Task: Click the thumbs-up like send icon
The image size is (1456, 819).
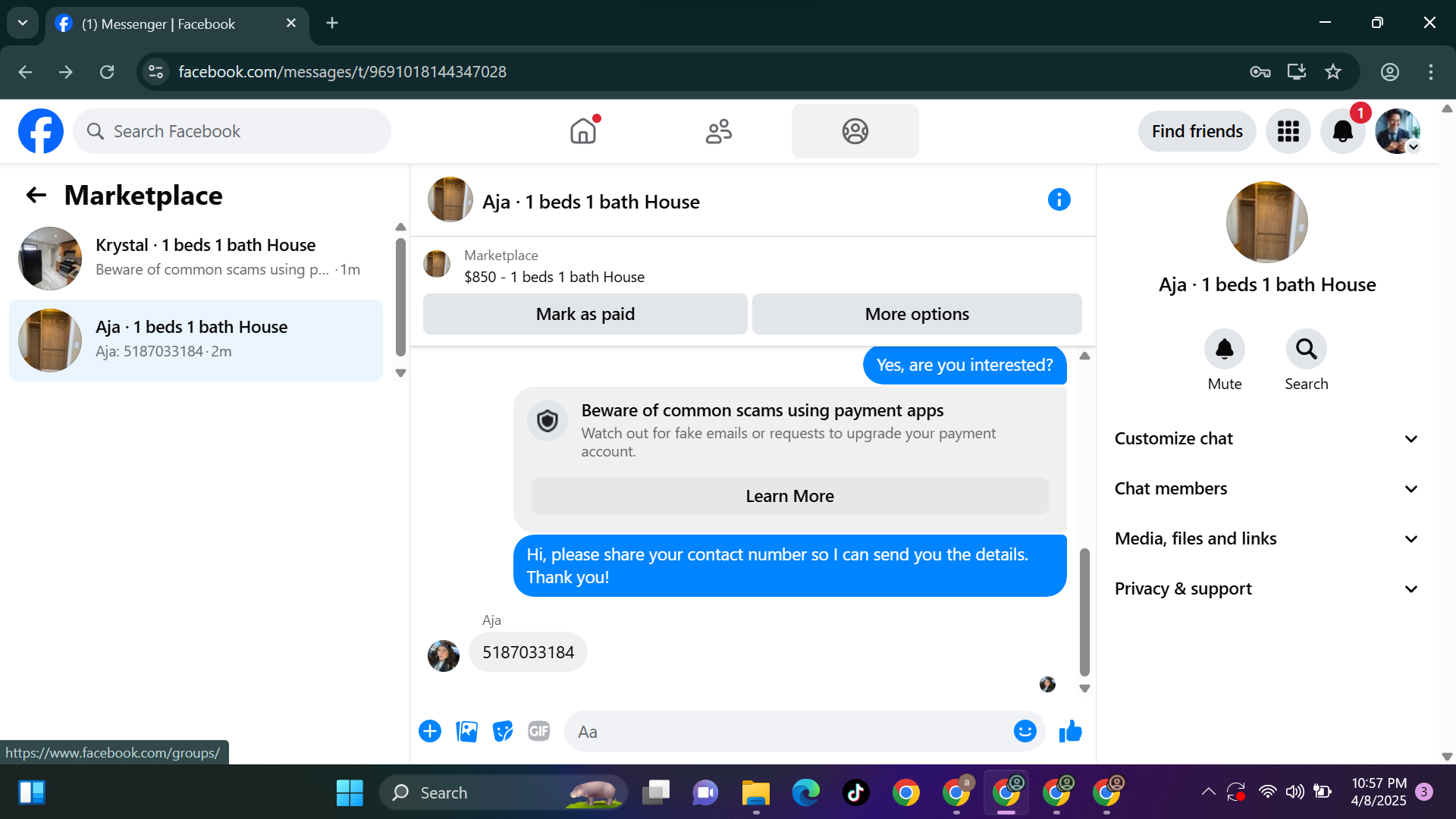Action: [x=1070, y=732]
